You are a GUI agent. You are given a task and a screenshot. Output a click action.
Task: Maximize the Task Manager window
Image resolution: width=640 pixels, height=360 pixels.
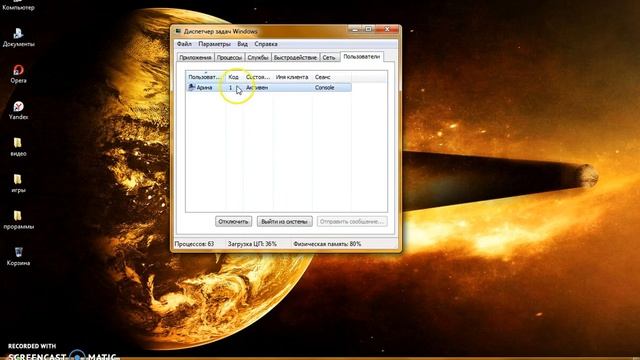click(368, 29)
